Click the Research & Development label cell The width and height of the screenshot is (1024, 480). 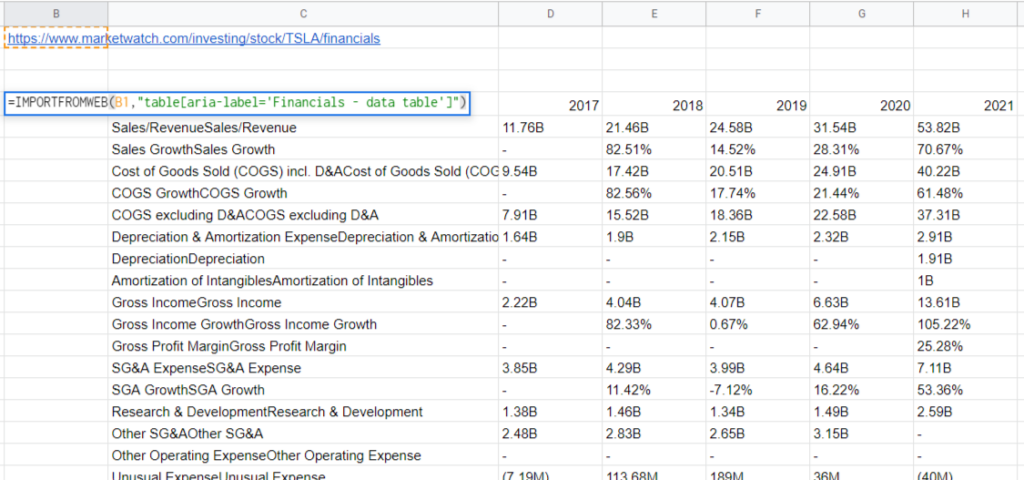(303, 412)
